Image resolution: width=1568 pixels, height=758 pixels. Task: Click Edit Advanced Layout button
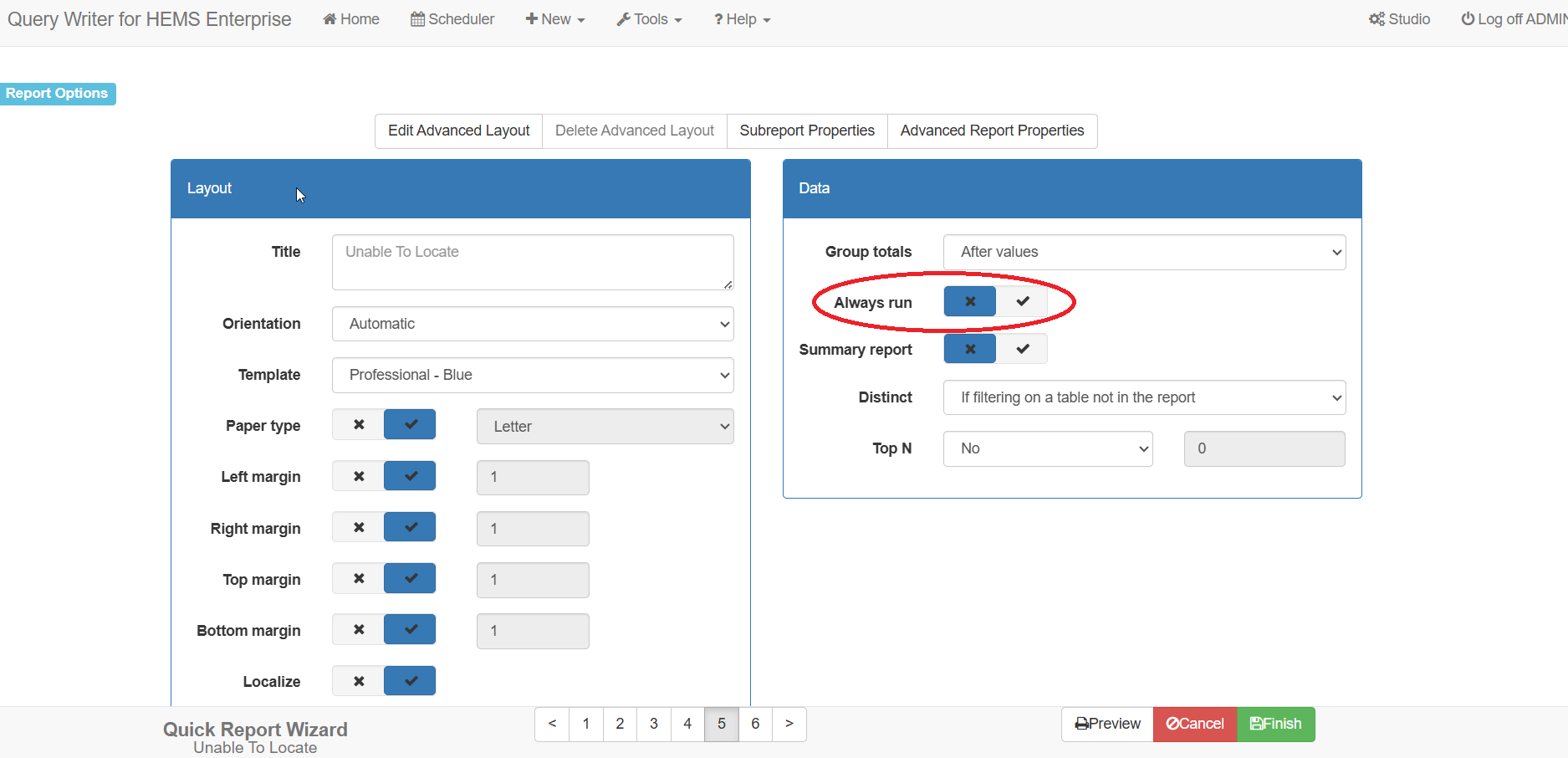[x=458, y=131]
